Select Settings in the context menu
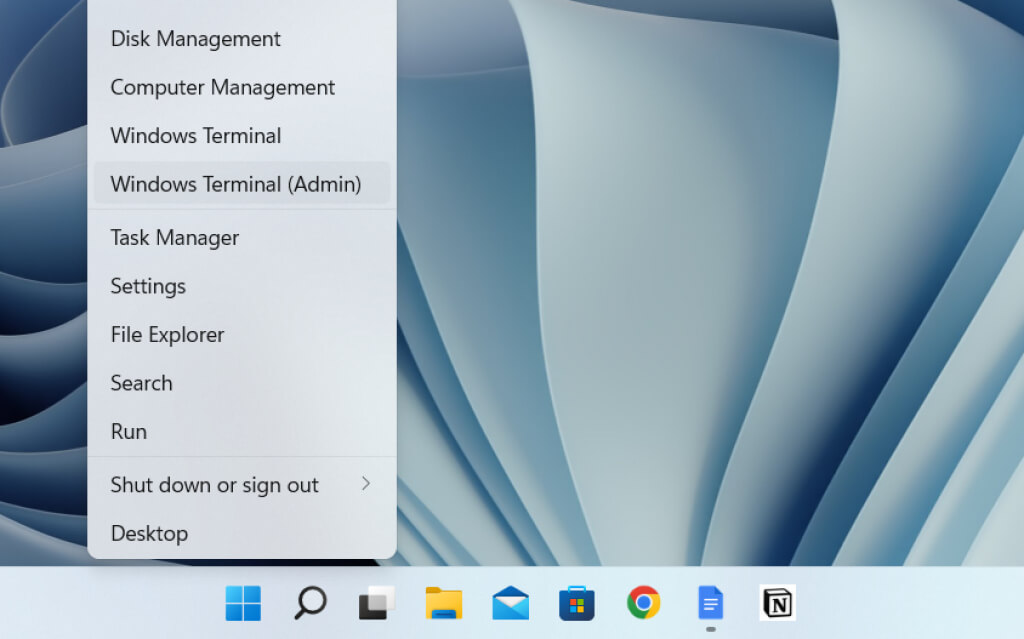The image size is (1024, 639). tap(242, 286)
